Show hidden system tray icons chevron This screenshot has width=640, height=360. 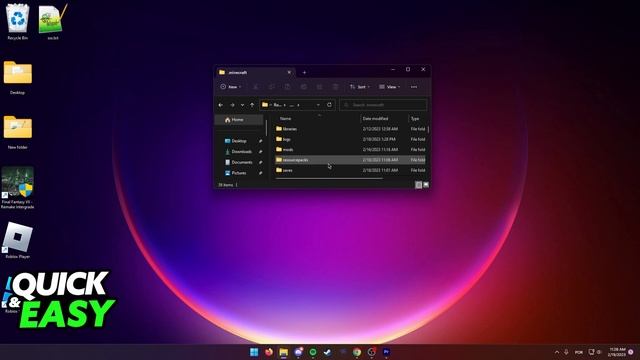click(557, 352)
